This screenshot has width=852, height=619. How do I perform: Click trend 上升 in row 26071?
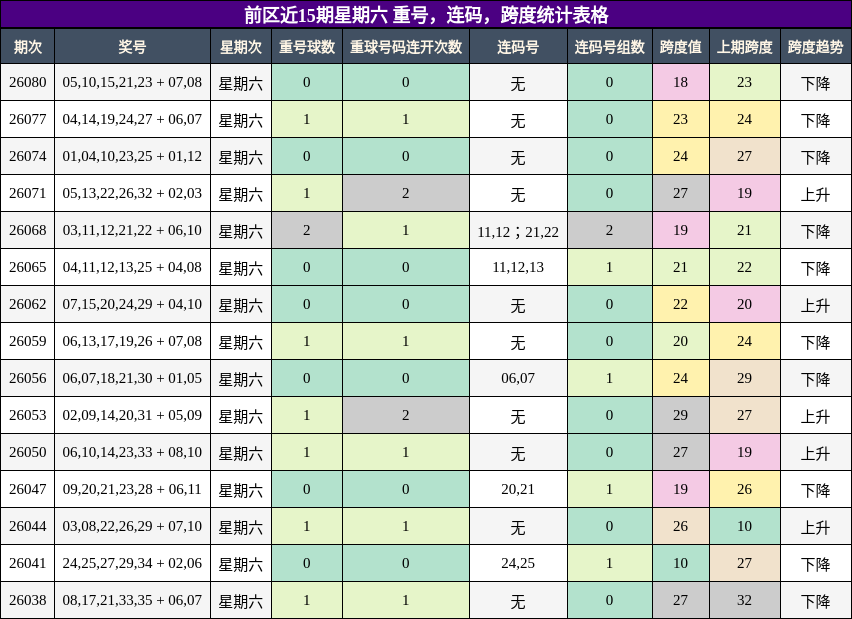click(815, 194)
